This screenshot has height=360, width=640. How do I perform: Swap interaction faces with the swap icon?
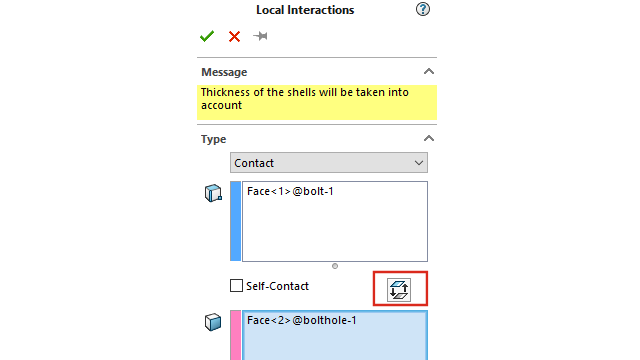[x=399, y=290]
